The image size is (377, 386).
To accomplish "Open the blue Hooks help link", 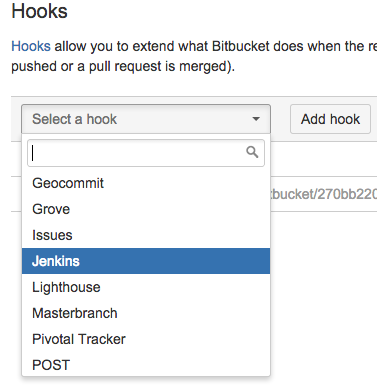I will [31, 46].
